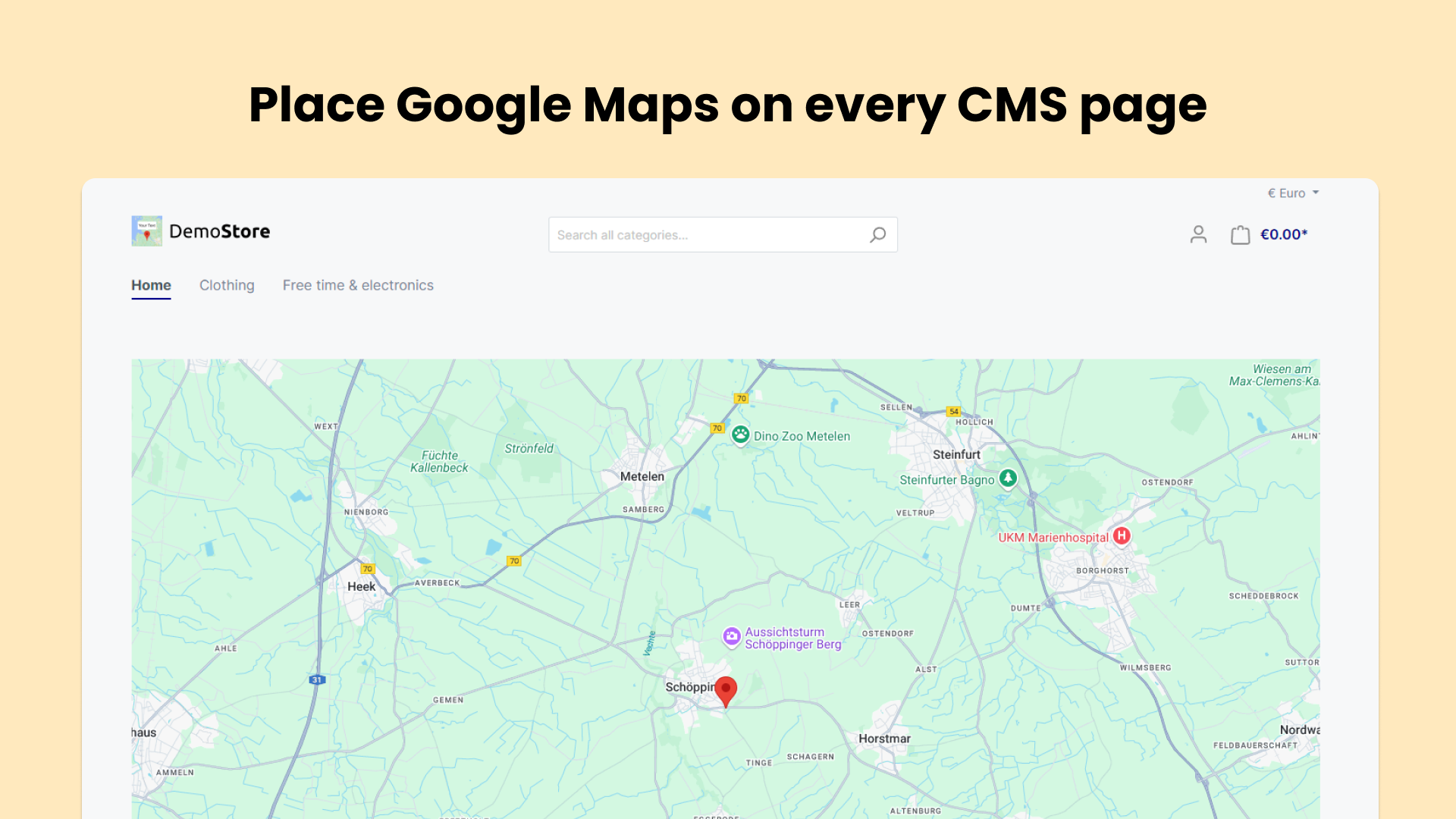Viewport: 1456px width, 819px height.
Task: Open the Clothing category
Action: click(227, 285)
